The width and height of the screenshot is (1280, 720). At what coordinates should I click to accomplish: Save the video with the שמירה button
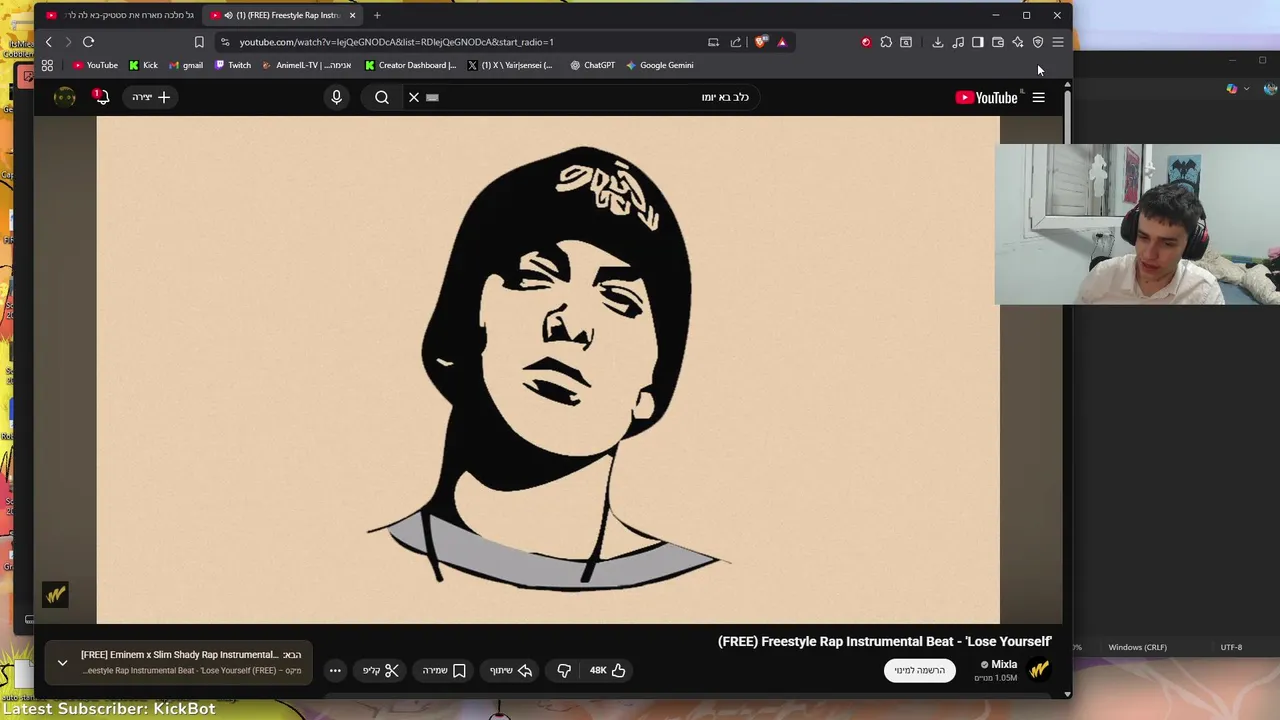point(444,670)
